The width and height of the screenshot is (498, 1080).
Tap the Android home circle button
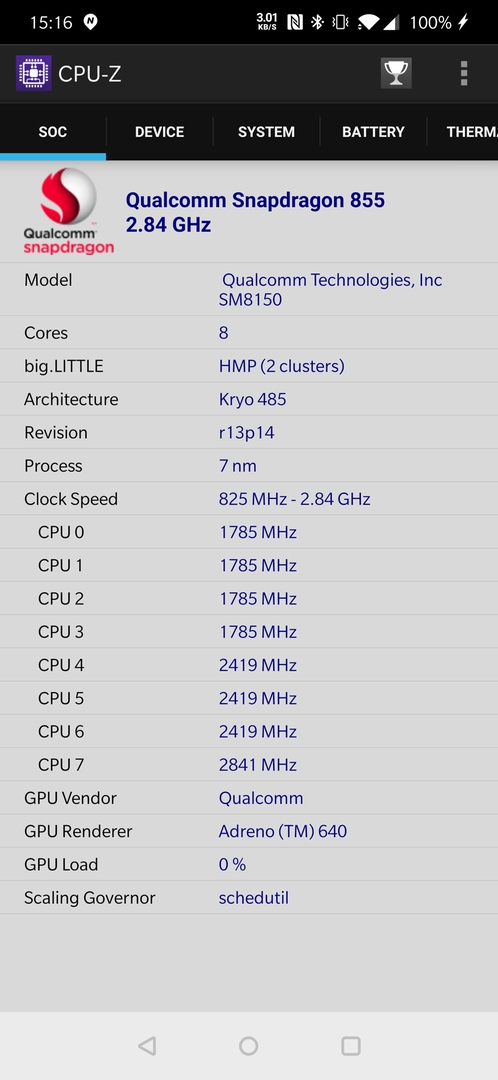coord(249,1046)
